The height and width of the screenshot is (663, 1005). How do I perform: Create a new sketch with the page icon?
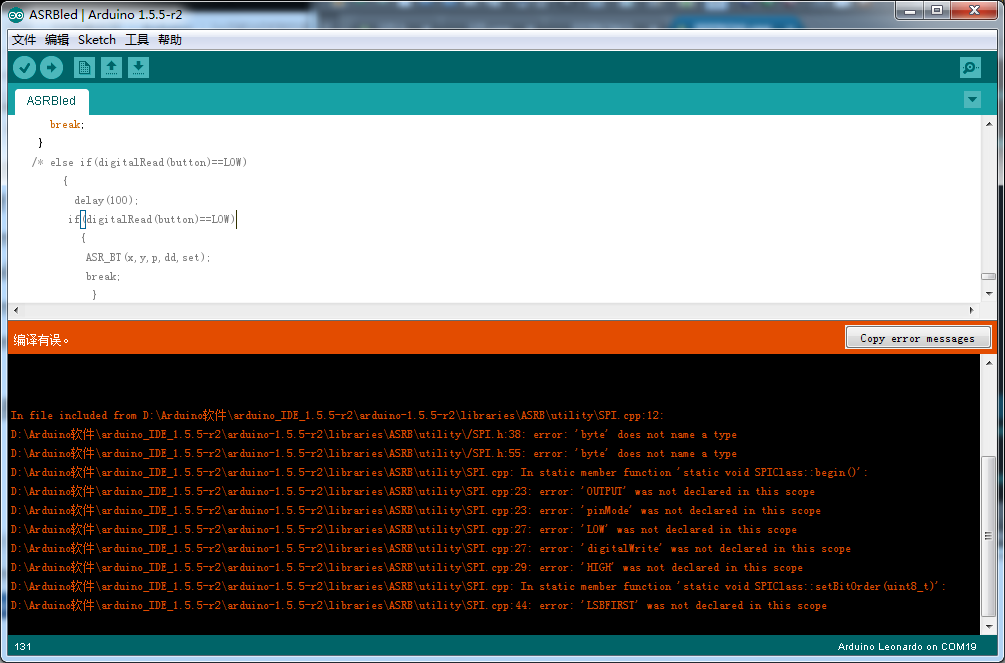coord(84,67)
